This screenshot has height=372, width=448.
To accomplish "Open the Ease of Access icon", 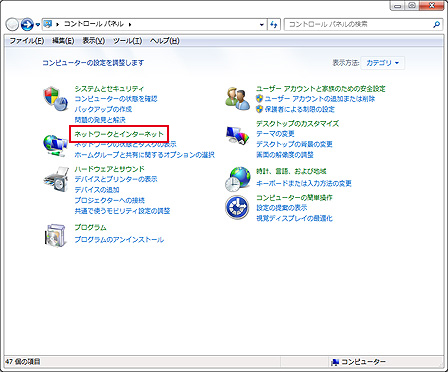I will (x=237, y=207).
